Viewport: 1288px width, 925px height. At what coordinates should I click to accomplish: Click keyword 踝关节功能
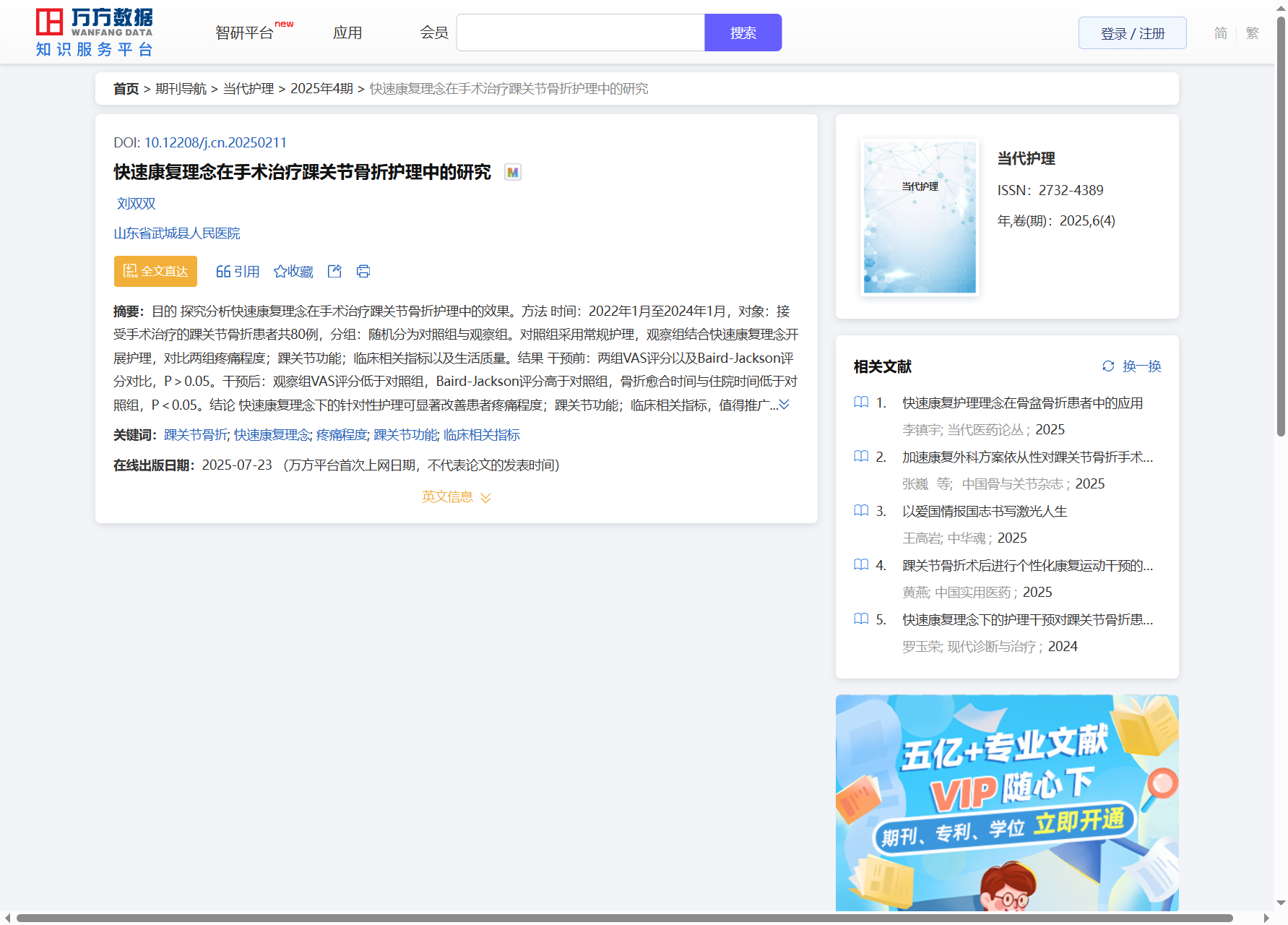coord(405,435)
